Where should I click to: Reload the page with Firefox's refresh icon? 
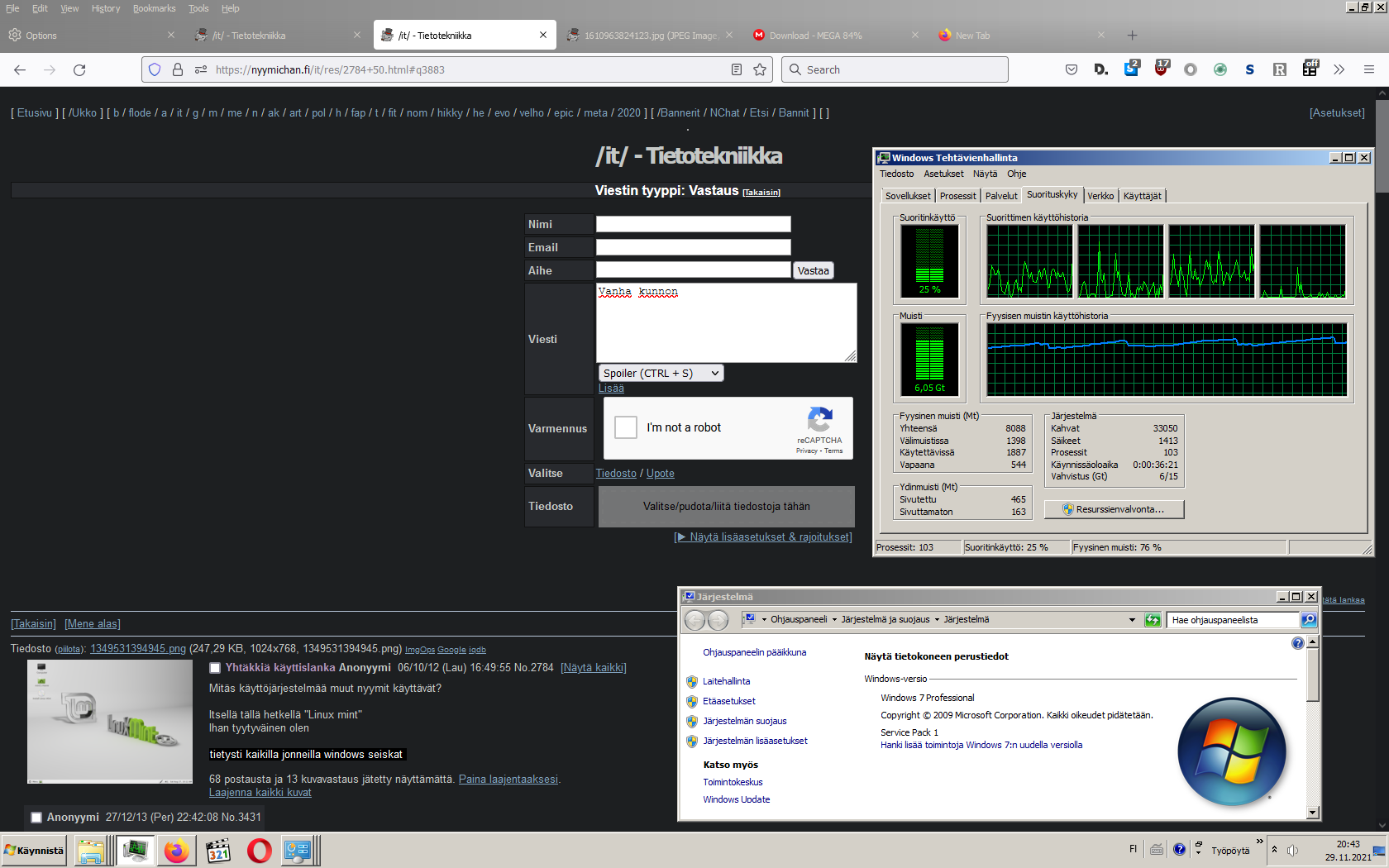(79, 70)
